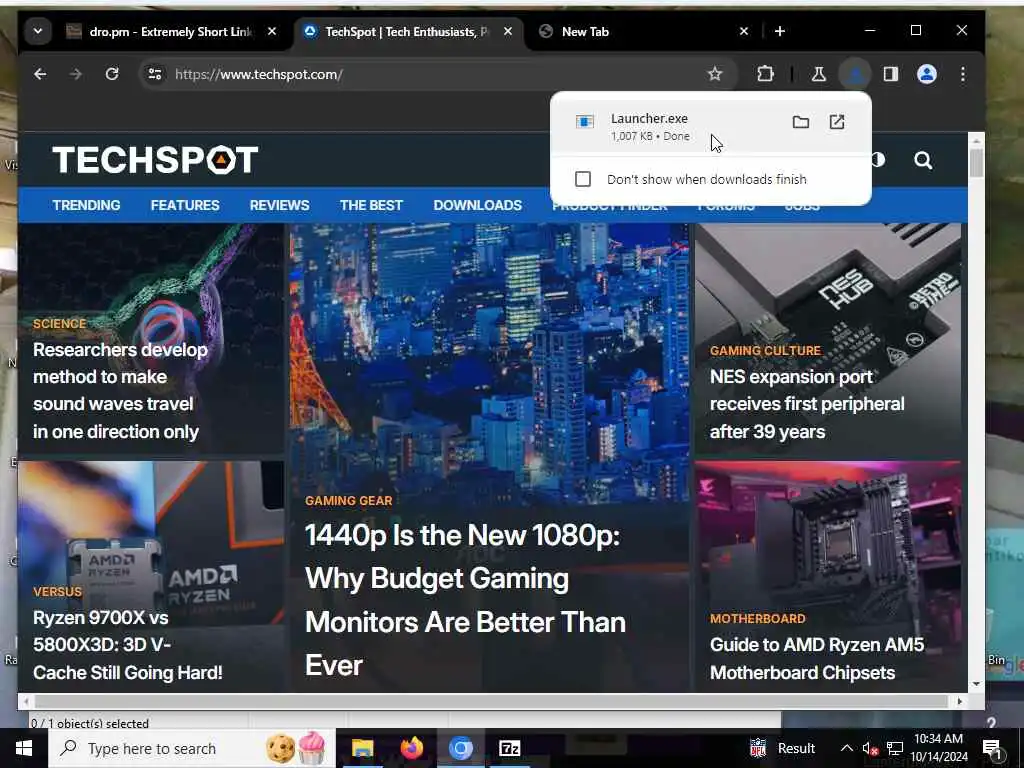Open the tab search dropdown arrow

coord(38,31)
